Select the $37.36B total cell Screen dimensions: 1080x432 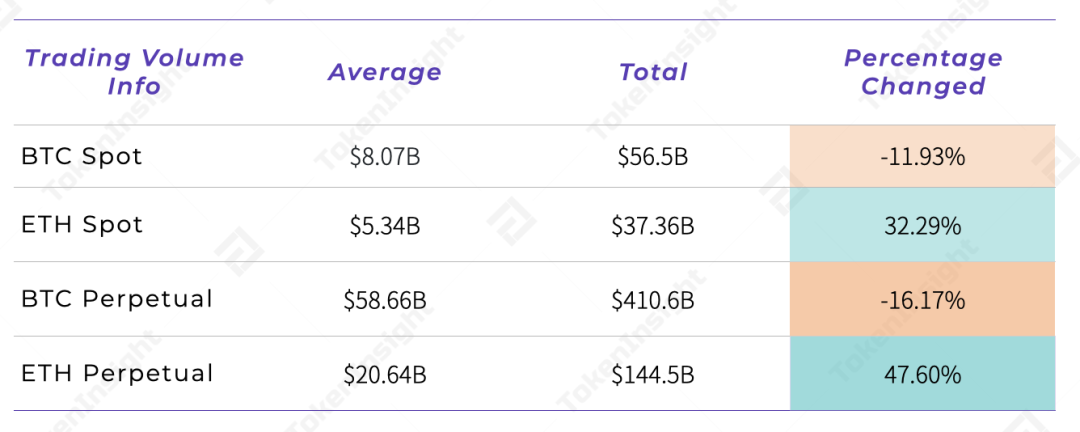pos(653,226)
